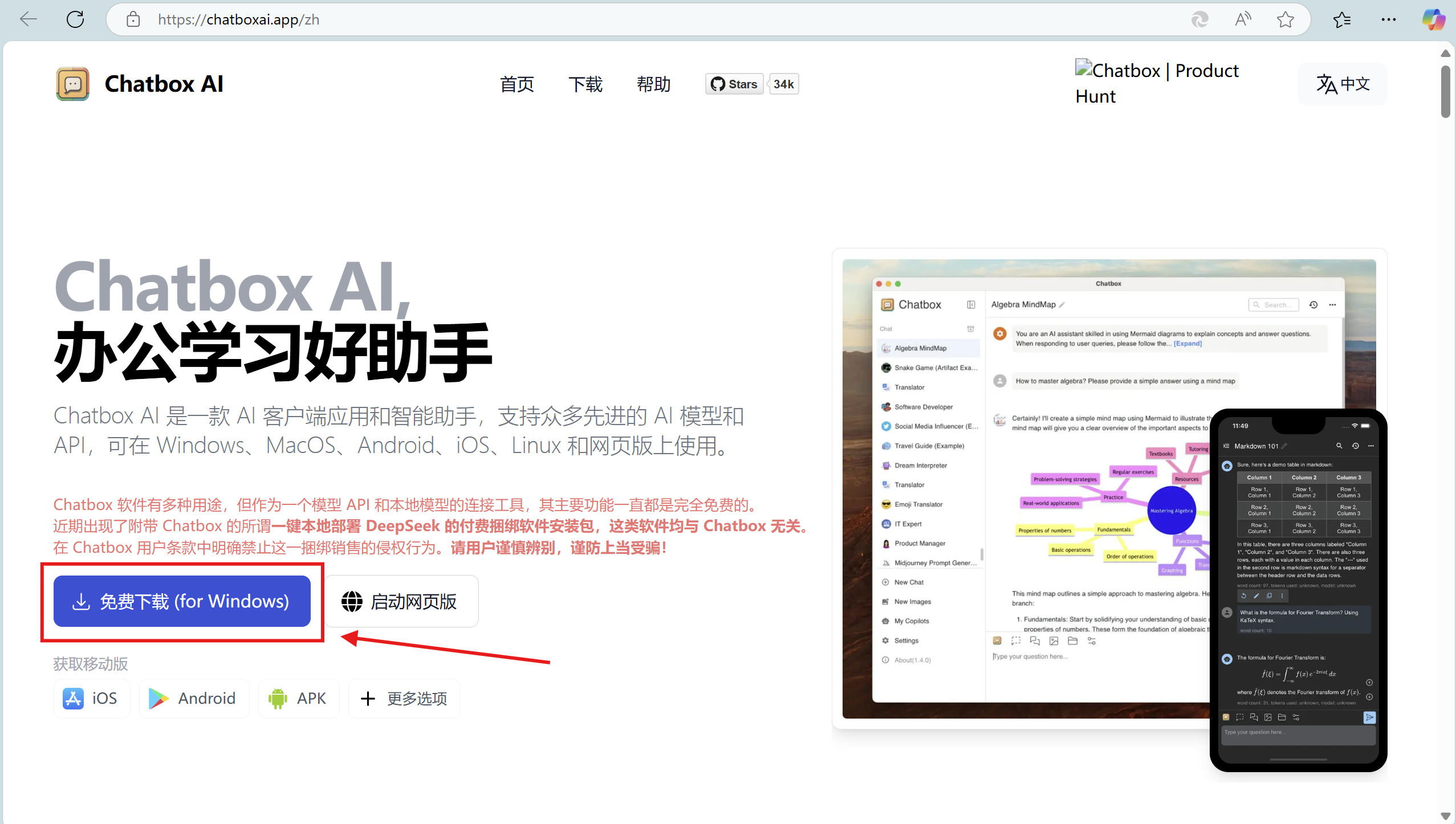
Task: Click the Chatbox AI logo icon
Action: (x=72, y=84)
